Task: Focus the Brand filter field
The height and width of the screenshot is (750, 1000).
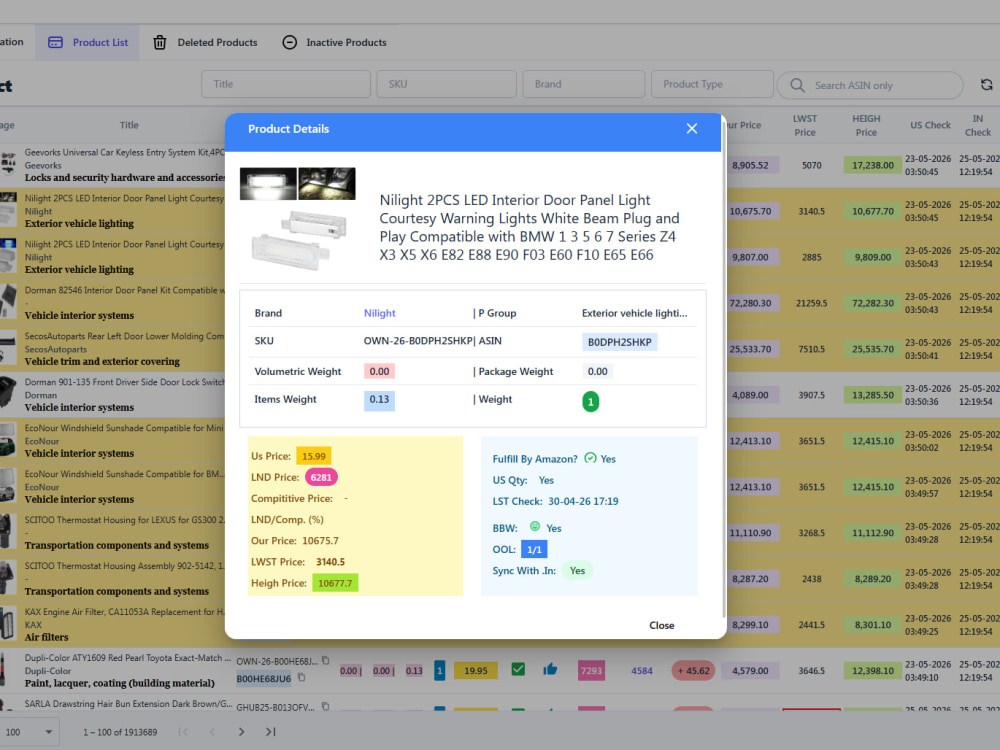Action: click(584, 84)
